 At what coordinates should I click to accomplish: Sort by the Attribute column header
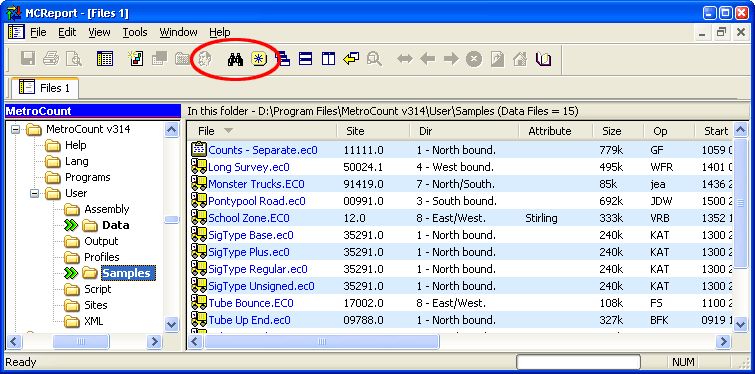(x=556, y=131)
